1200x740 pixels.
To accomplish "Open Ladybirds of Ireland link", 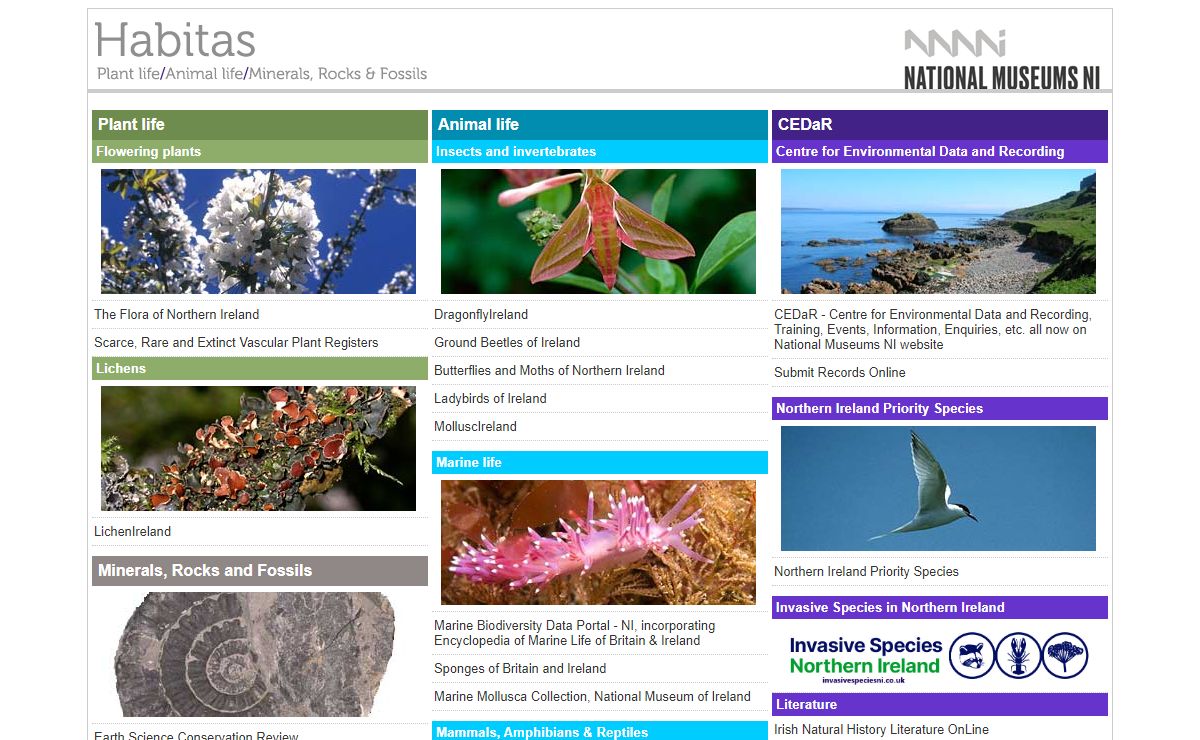I will pyautogui.click(x=490, y=398).
